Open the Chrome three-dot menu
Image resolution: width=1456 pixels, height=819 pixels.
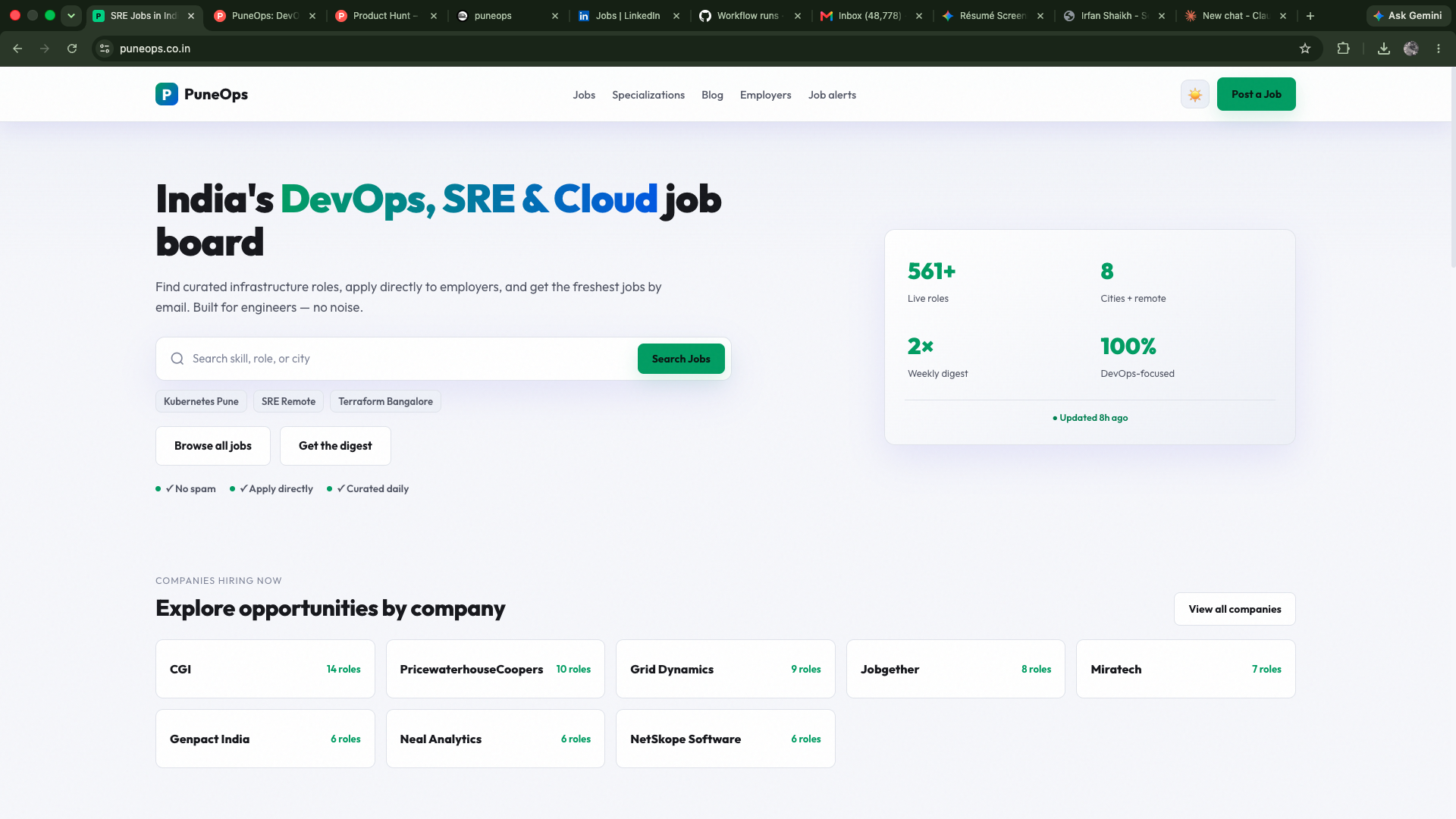[1439, 49]
